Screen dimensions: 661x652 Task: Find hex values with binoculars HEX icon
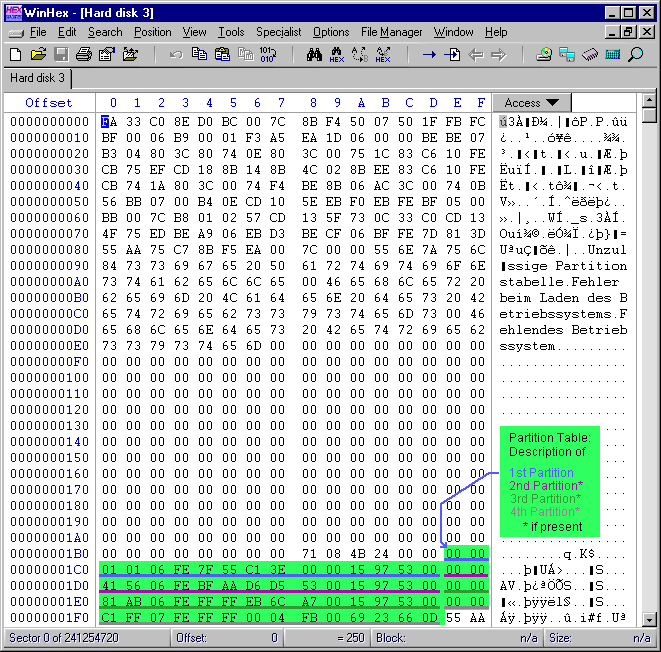pos(337,55)
